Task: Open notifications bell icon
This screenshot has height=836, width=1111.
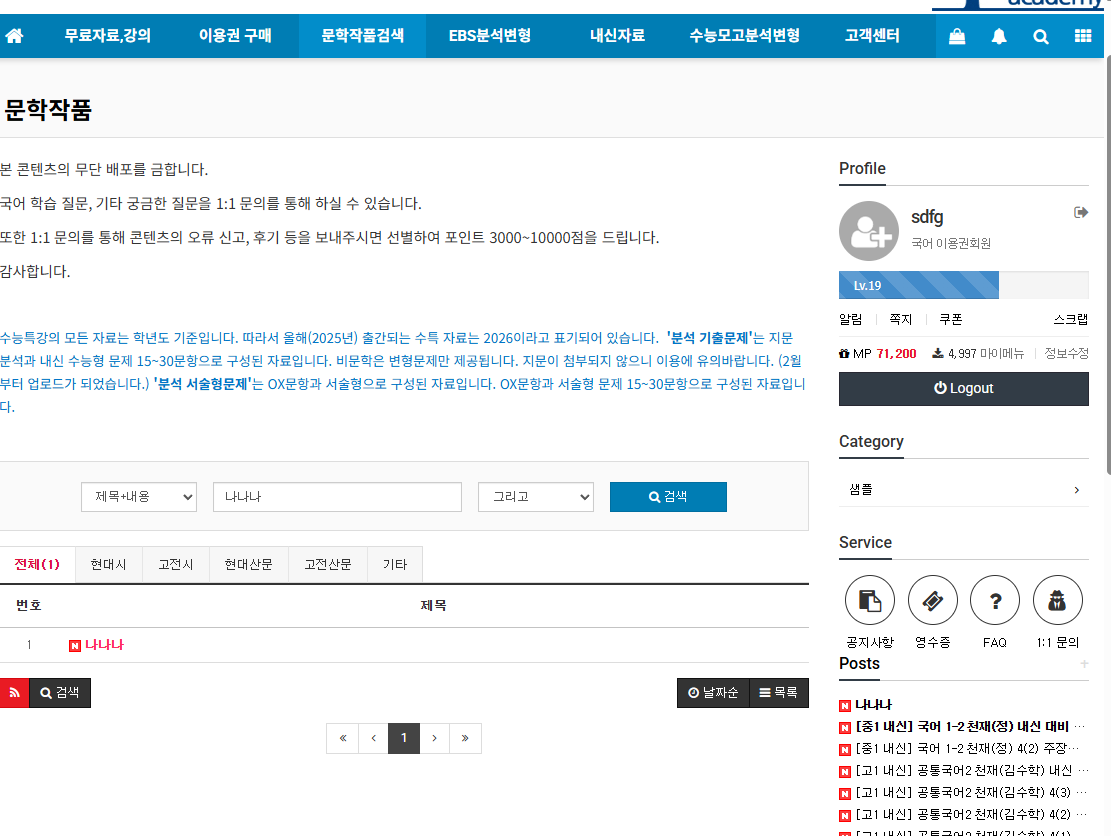Action: click(999, 36)
